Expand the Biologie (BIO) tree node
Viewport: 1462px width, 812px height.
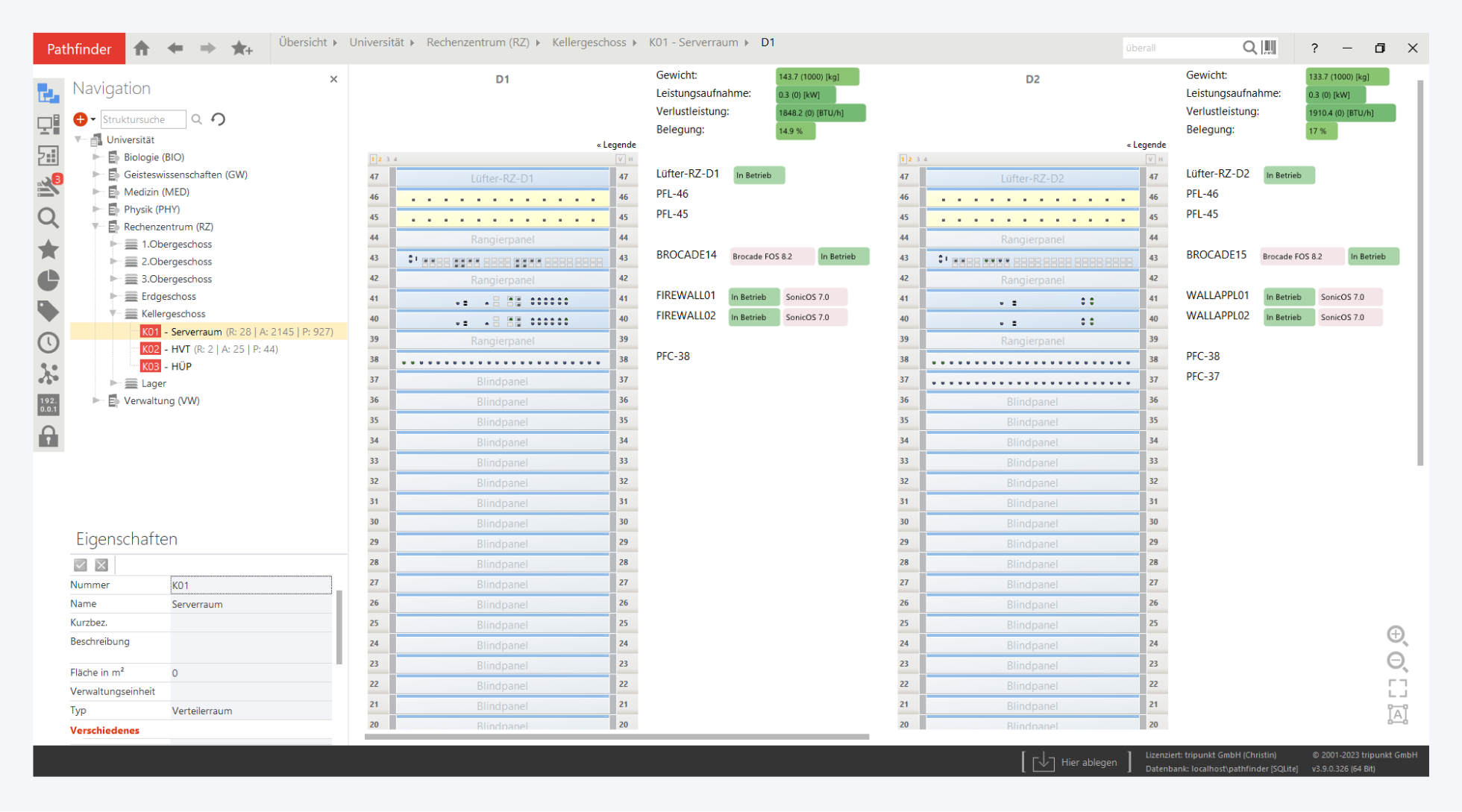(x=96, y=157)
